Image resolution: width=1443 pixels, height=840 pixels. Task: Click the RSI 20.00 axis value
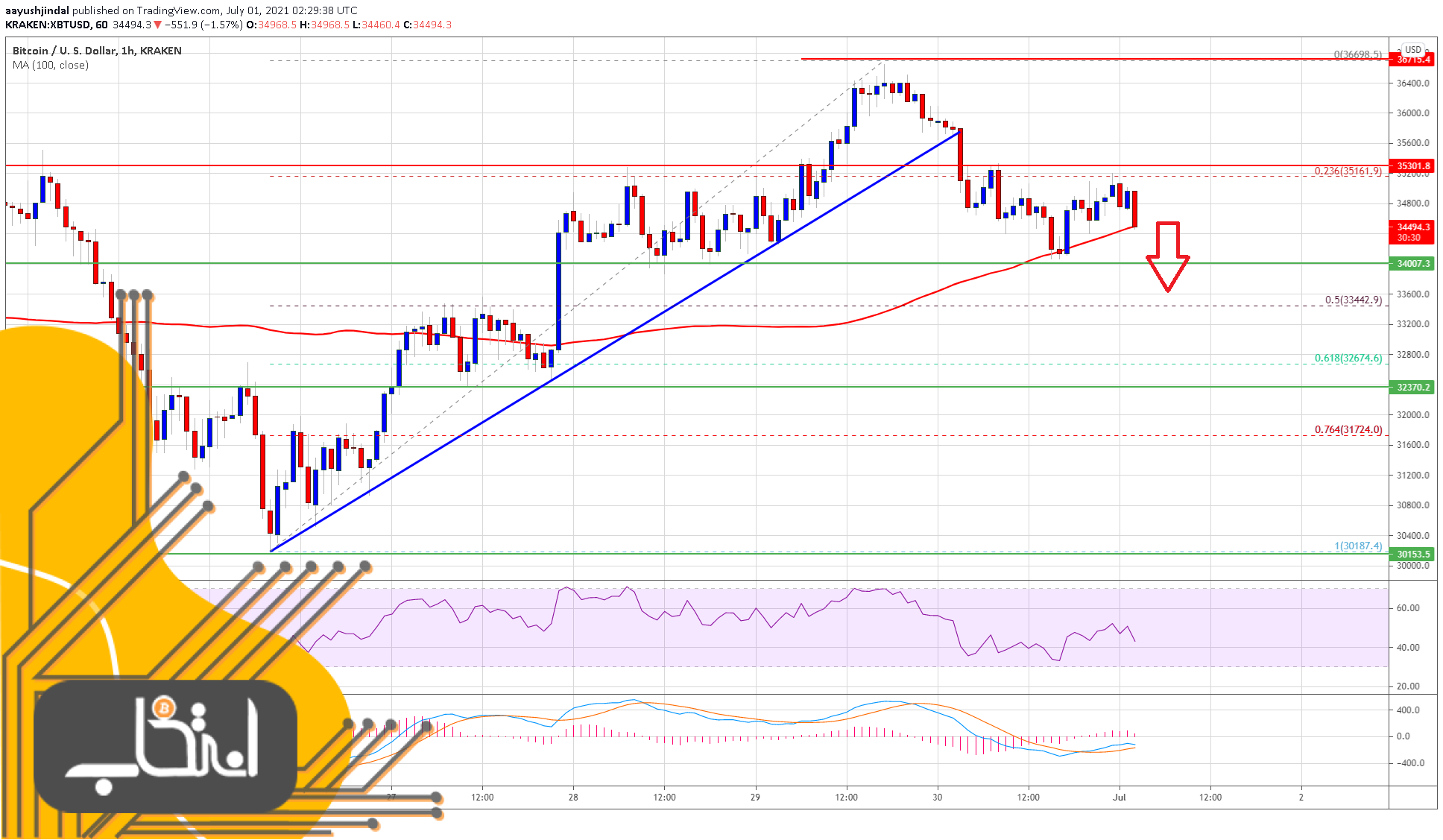1408,686
